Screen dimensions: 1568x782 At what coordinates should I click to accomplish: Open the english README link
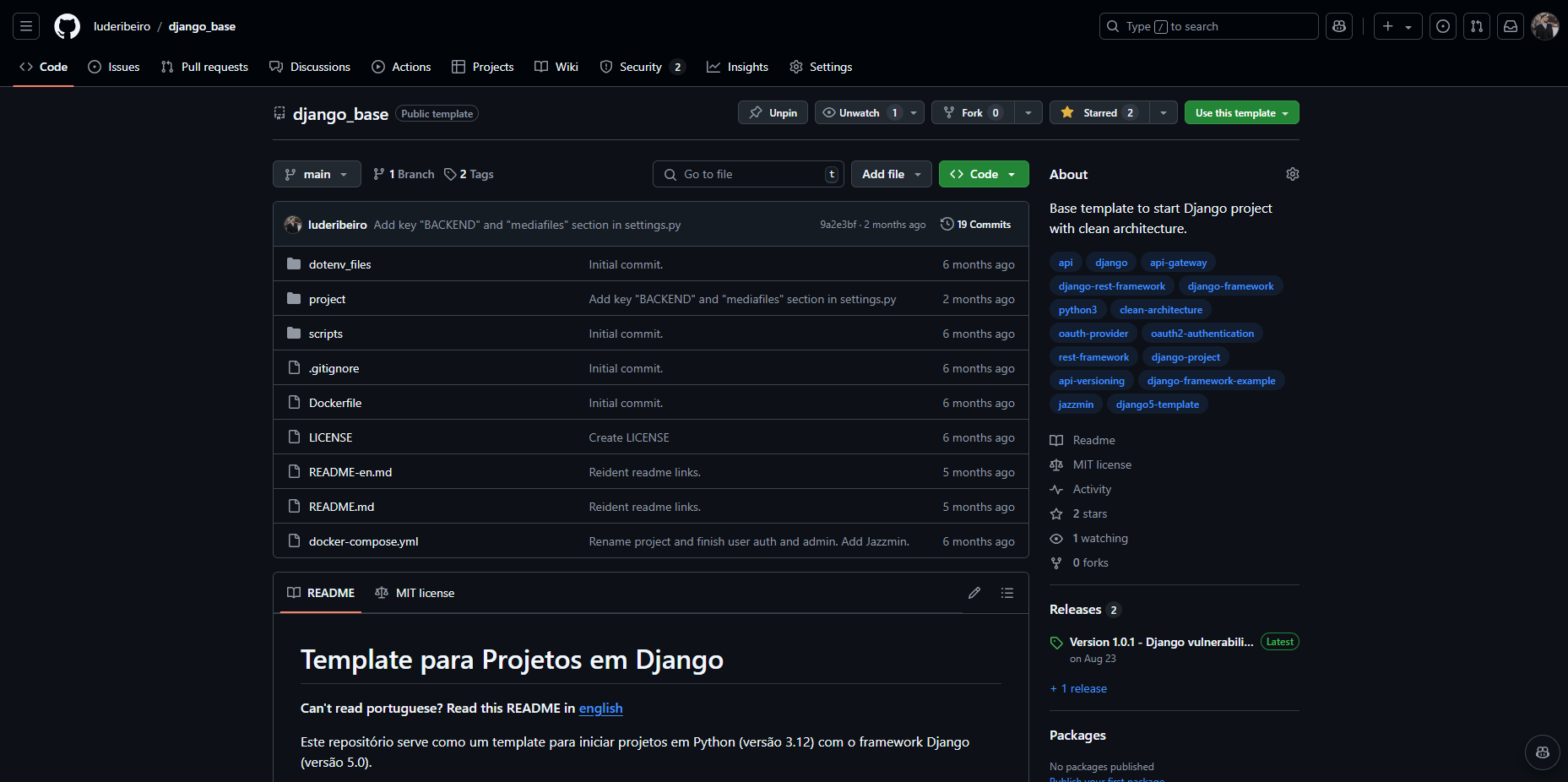[x=600, y=708]
